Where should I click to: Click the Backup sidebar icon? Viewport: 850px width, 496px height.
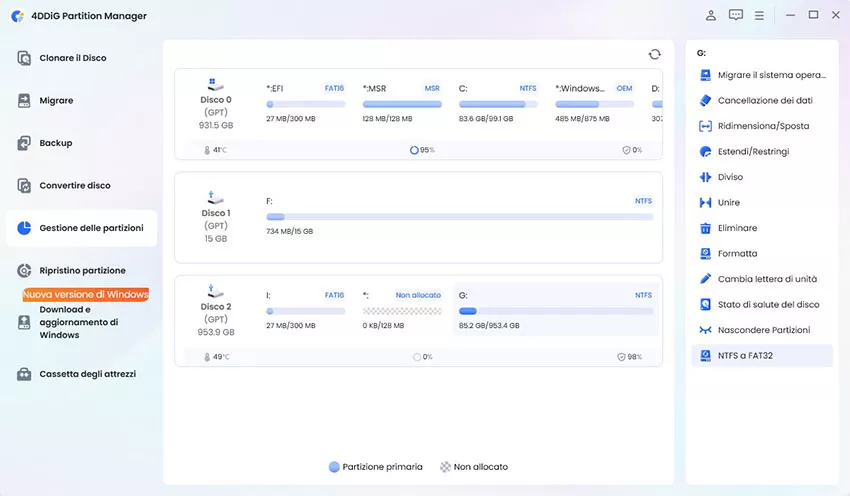tap(24, 143)
